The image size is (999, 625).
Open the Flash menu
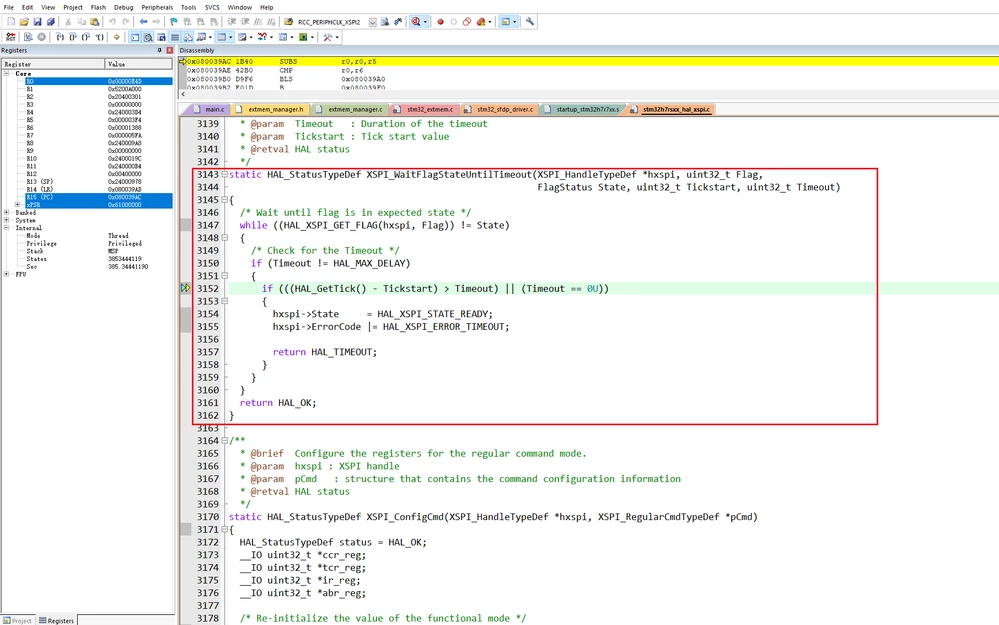[98, 7]
